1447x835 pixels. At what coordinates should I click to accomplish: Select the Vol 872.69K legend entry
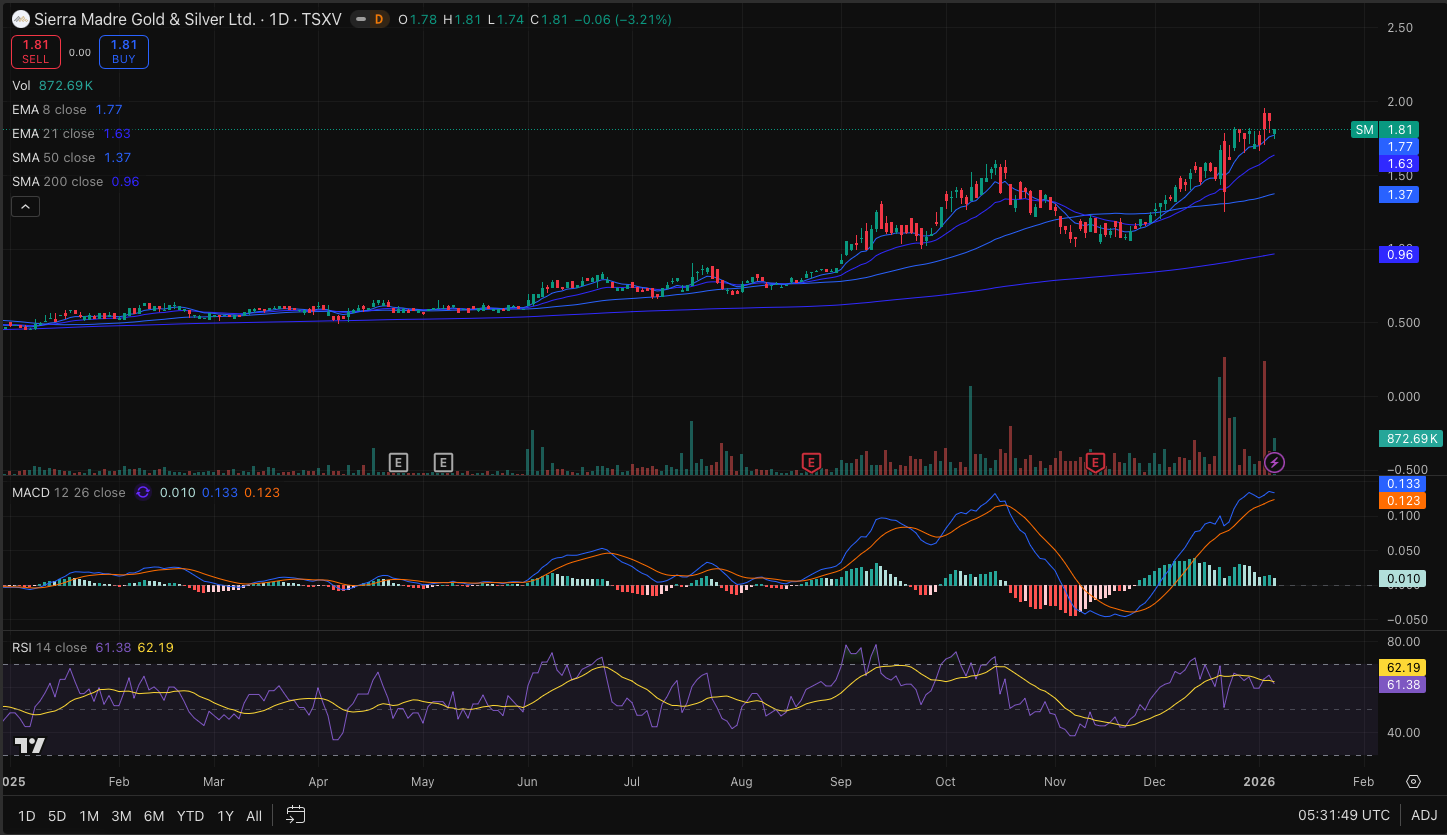55,85
